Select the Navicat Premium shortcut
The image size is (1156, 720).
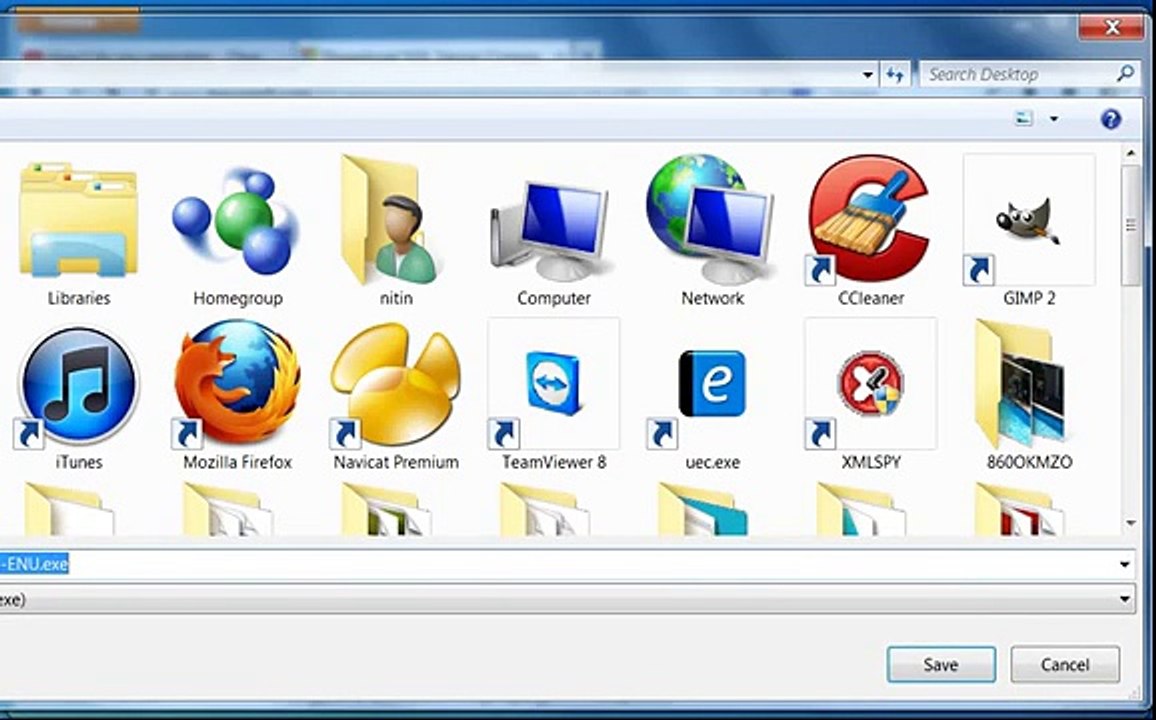(x=395, y=385)
